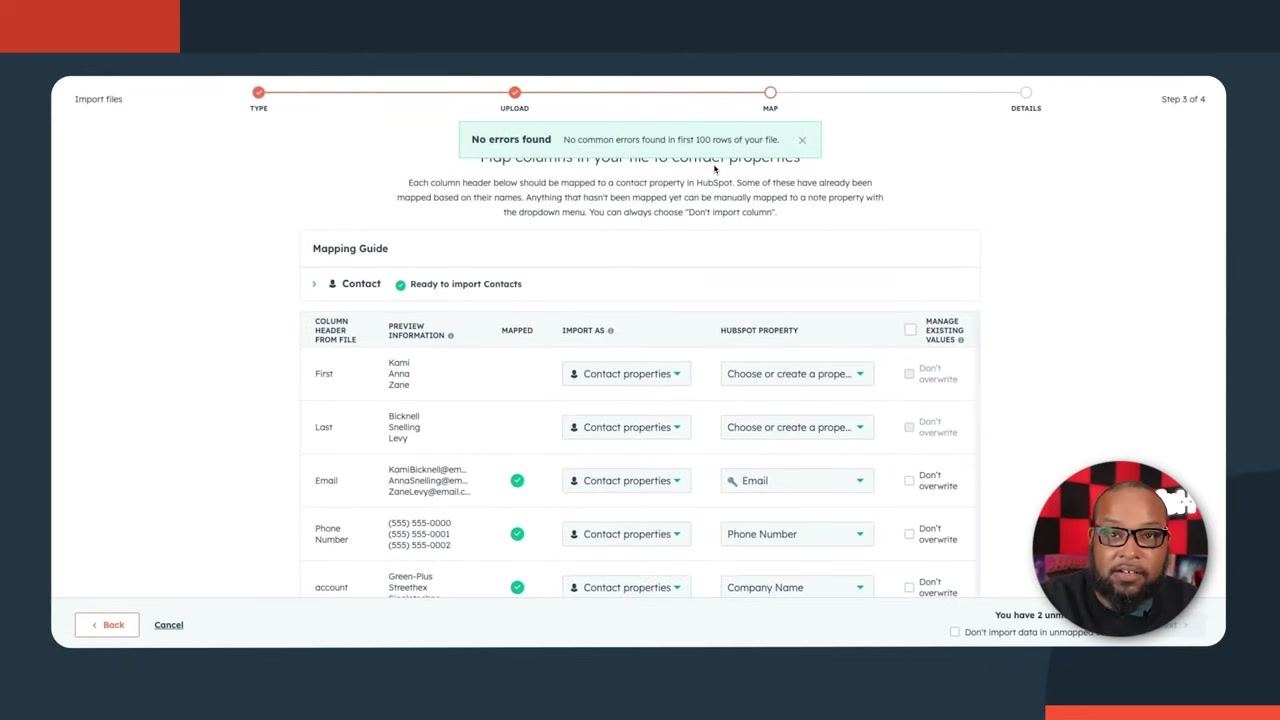The image size is (1280, 720).
Task: Click preview text Bicknell in Last row
Action: (x=404, y=416)
